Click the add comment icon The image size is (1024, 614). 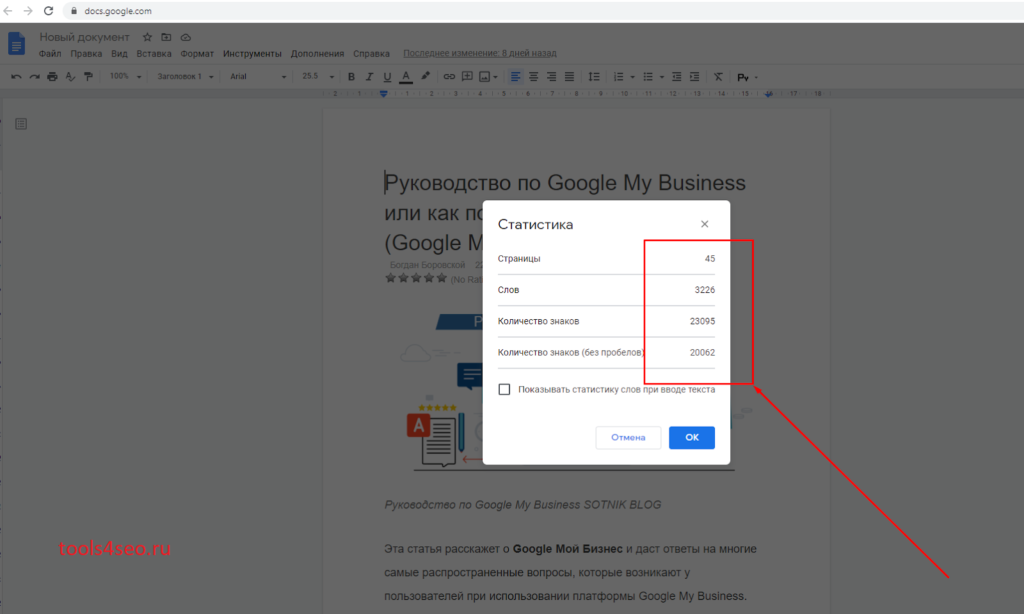(x=467, y=76)
